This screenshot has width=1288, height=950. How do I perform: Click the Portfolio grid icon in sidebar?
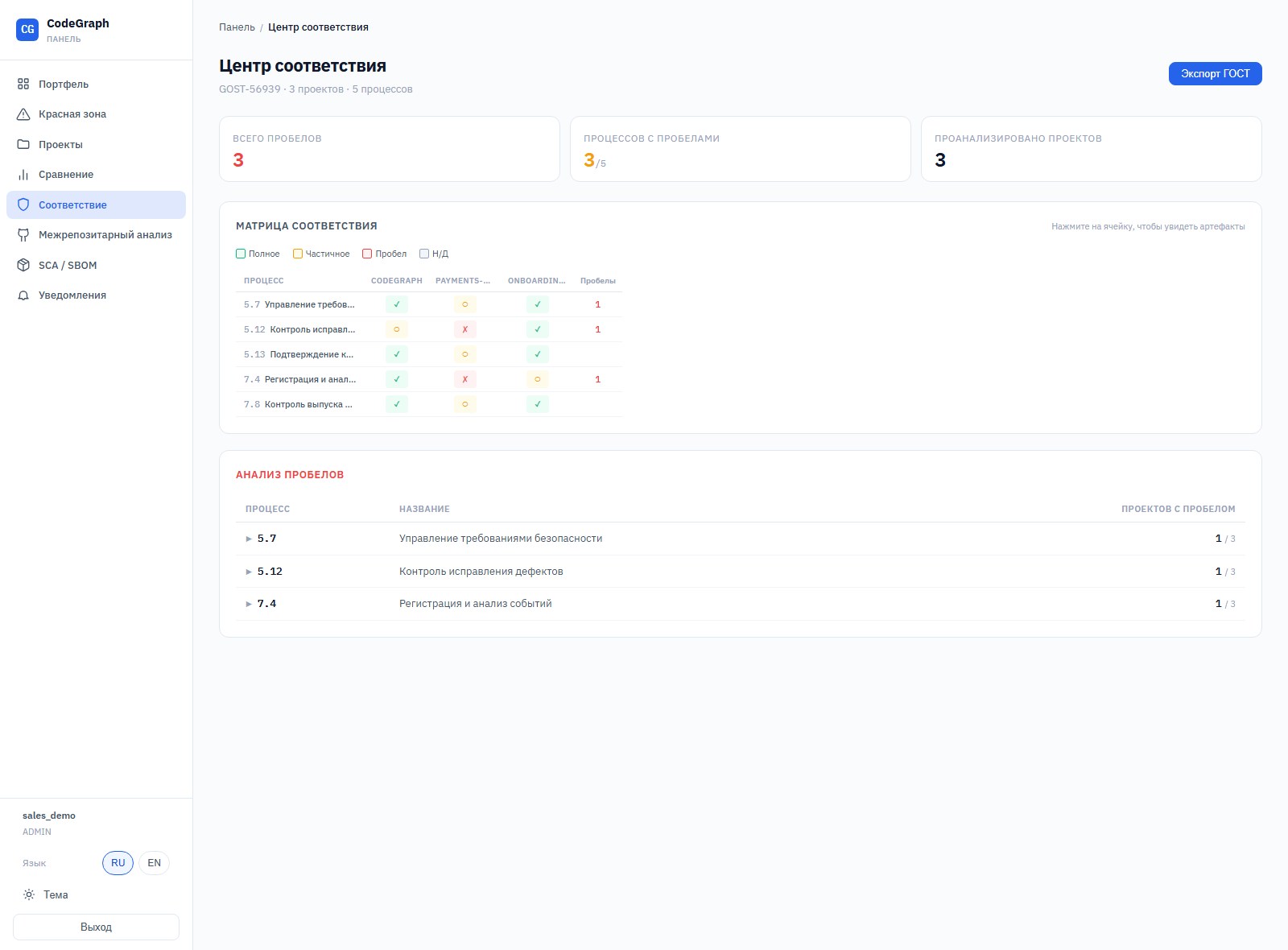23,84
